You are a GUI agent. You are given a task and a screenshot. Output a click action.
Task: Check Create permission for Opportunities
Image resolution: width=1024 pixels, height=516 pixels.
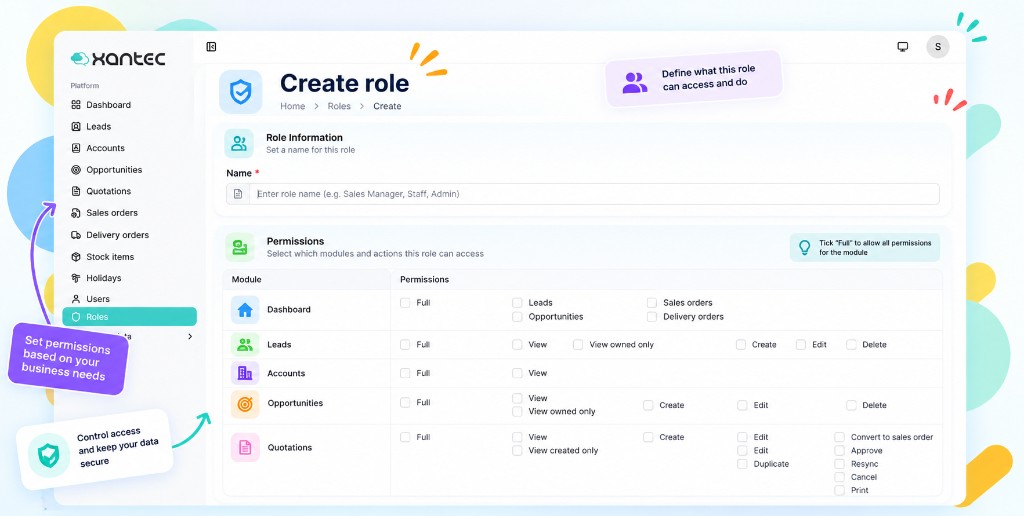point(648,405)
